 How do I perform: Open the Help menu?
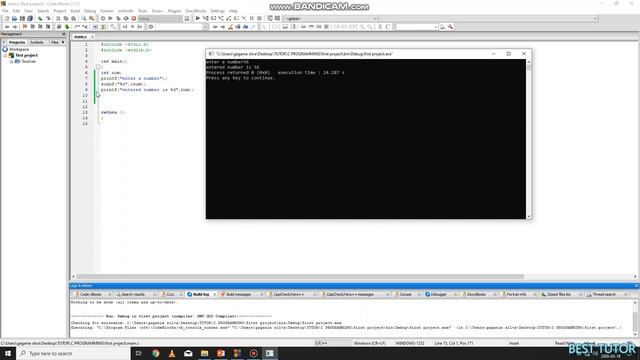[233, 11]
